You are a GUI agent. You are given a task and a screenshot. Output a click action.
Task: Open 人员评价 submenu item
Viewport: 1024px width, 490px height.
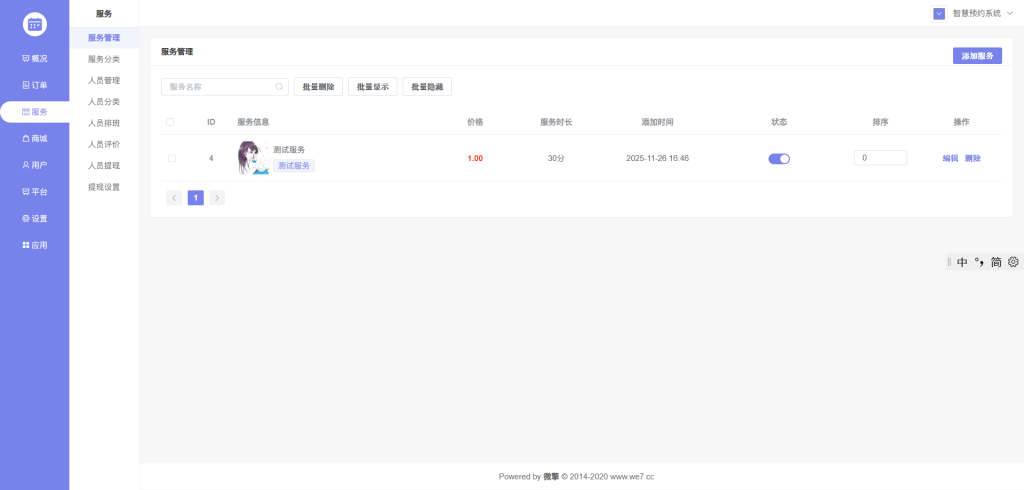[104, 144]
